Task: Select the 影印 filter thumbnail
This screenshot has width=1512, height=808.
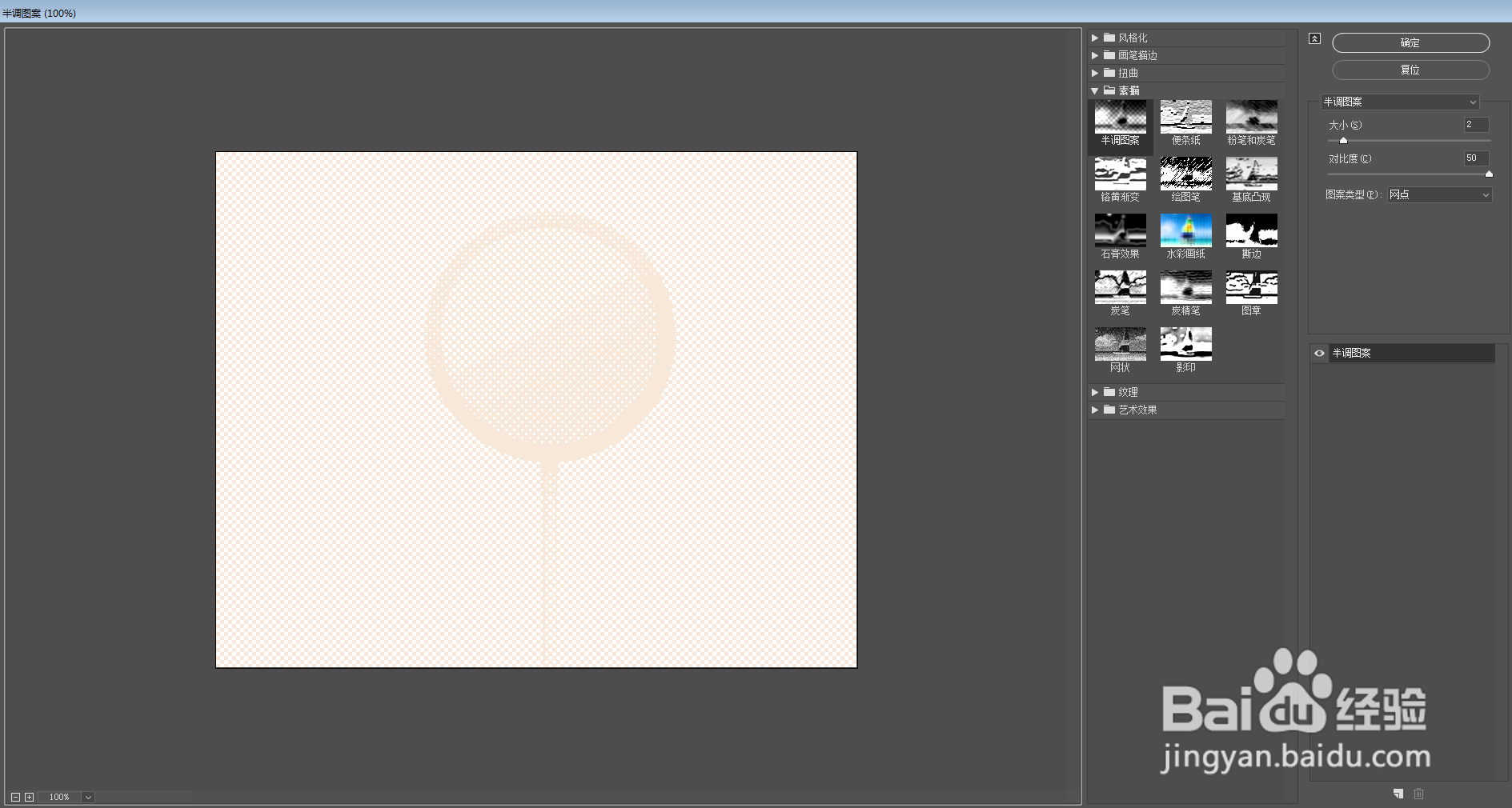Action: click(x=1185, y=344)
